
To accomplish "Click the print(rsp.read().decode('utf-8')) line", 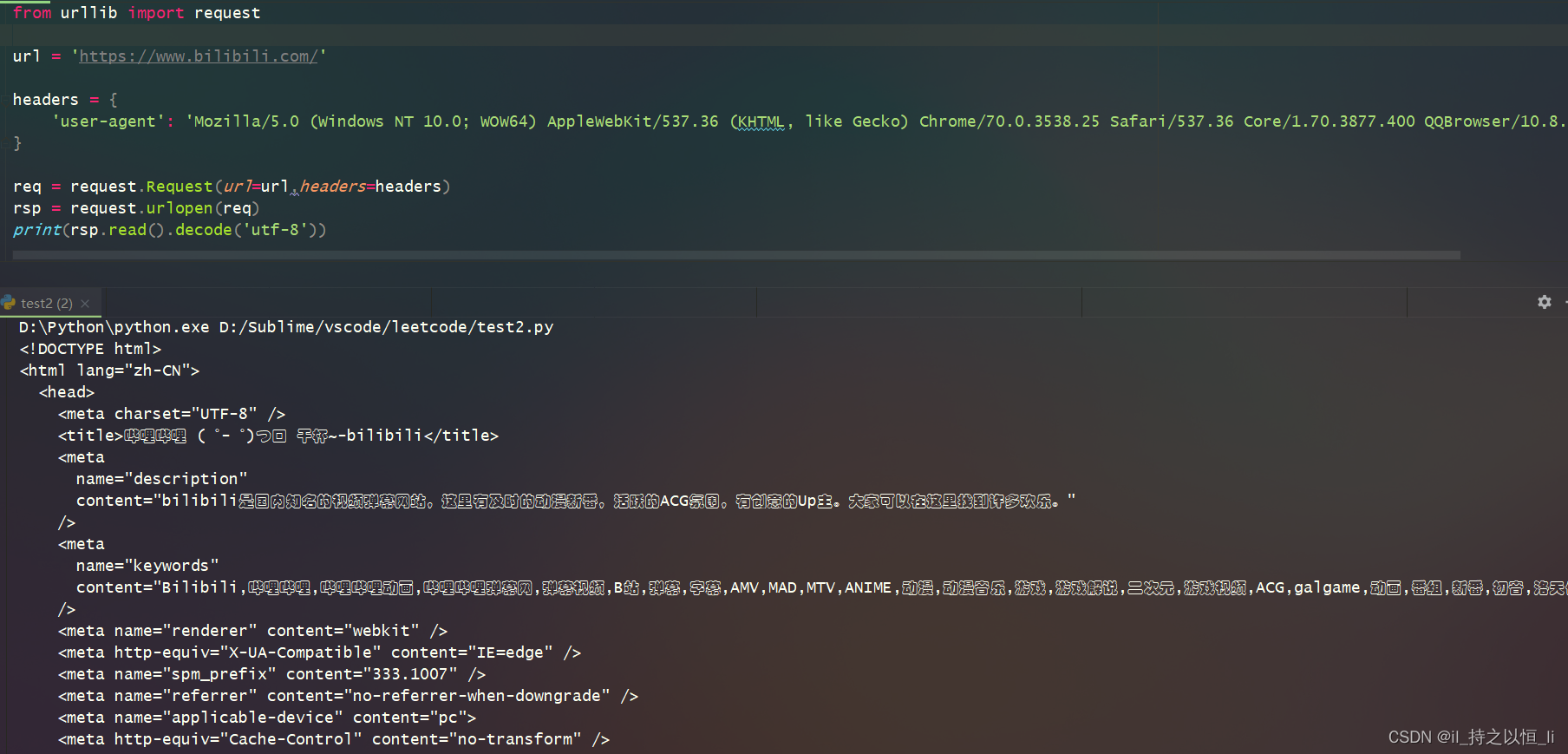I will click(170, 230).
